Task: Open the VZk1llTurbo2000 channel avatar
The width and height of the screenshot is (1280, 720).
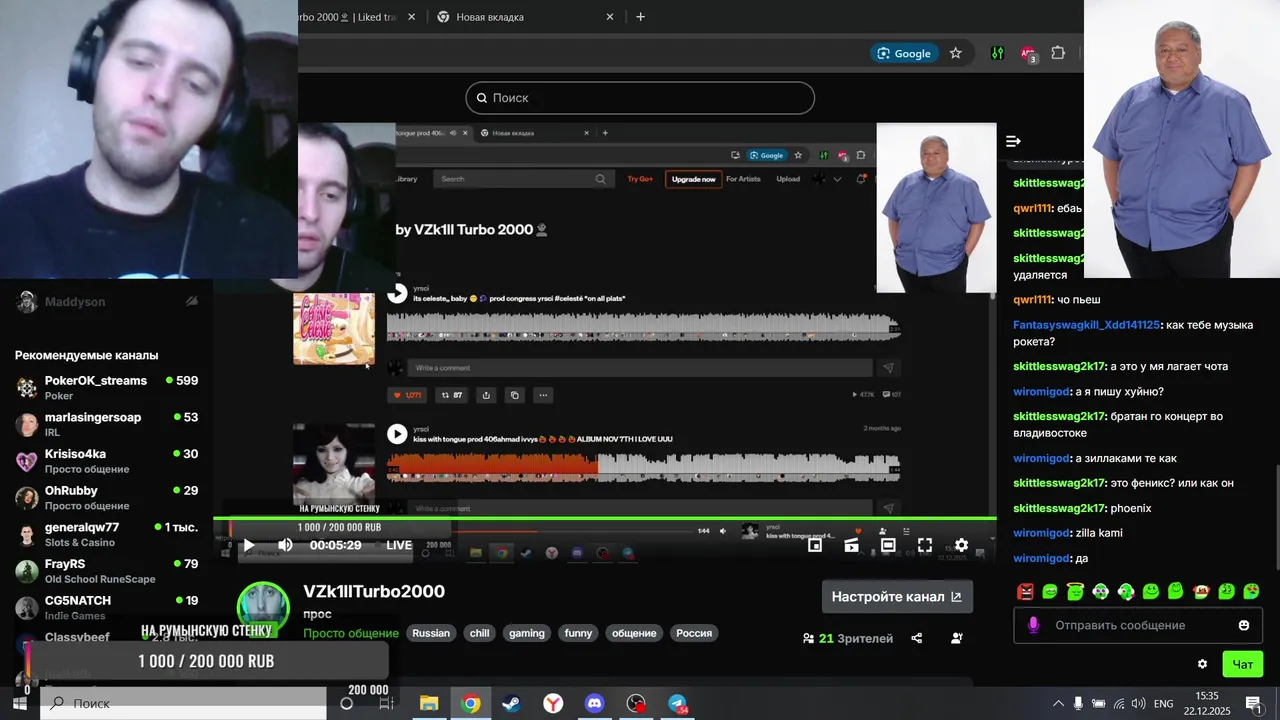Action: coord(263,608)
